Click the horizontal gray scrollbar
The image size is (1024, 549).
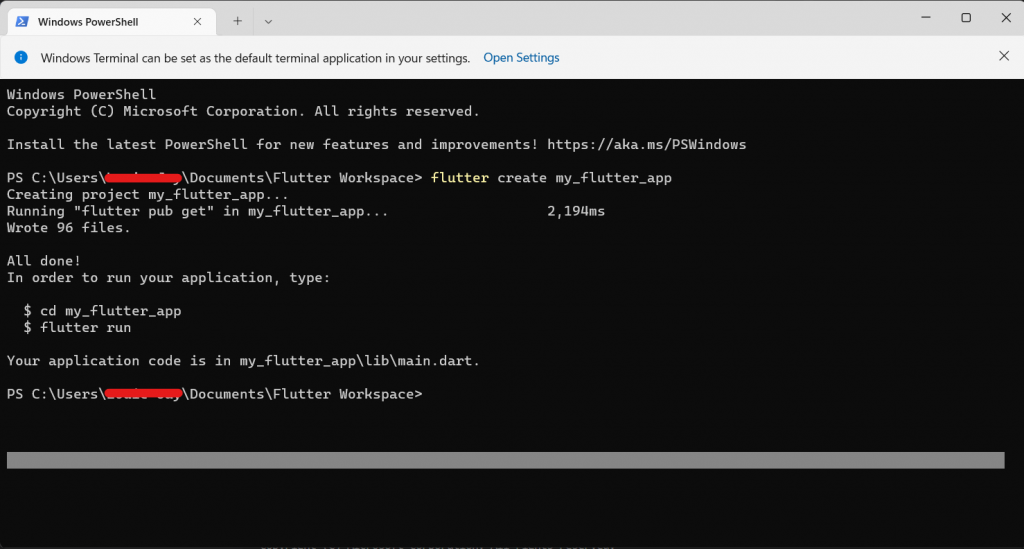point(505,460)
